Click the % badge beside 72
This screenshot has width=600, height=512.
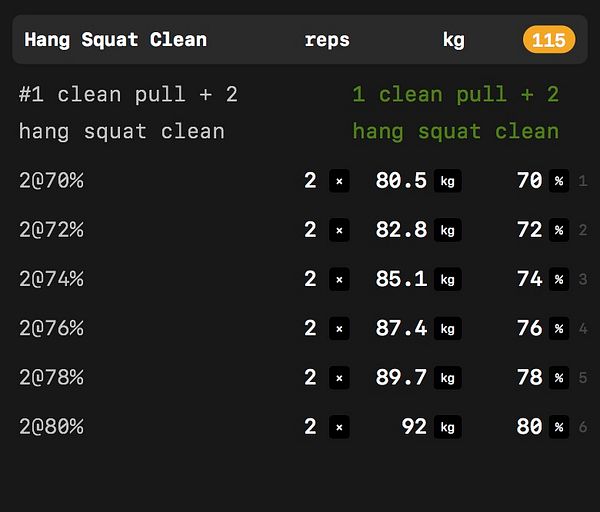[x=558, y=230]
